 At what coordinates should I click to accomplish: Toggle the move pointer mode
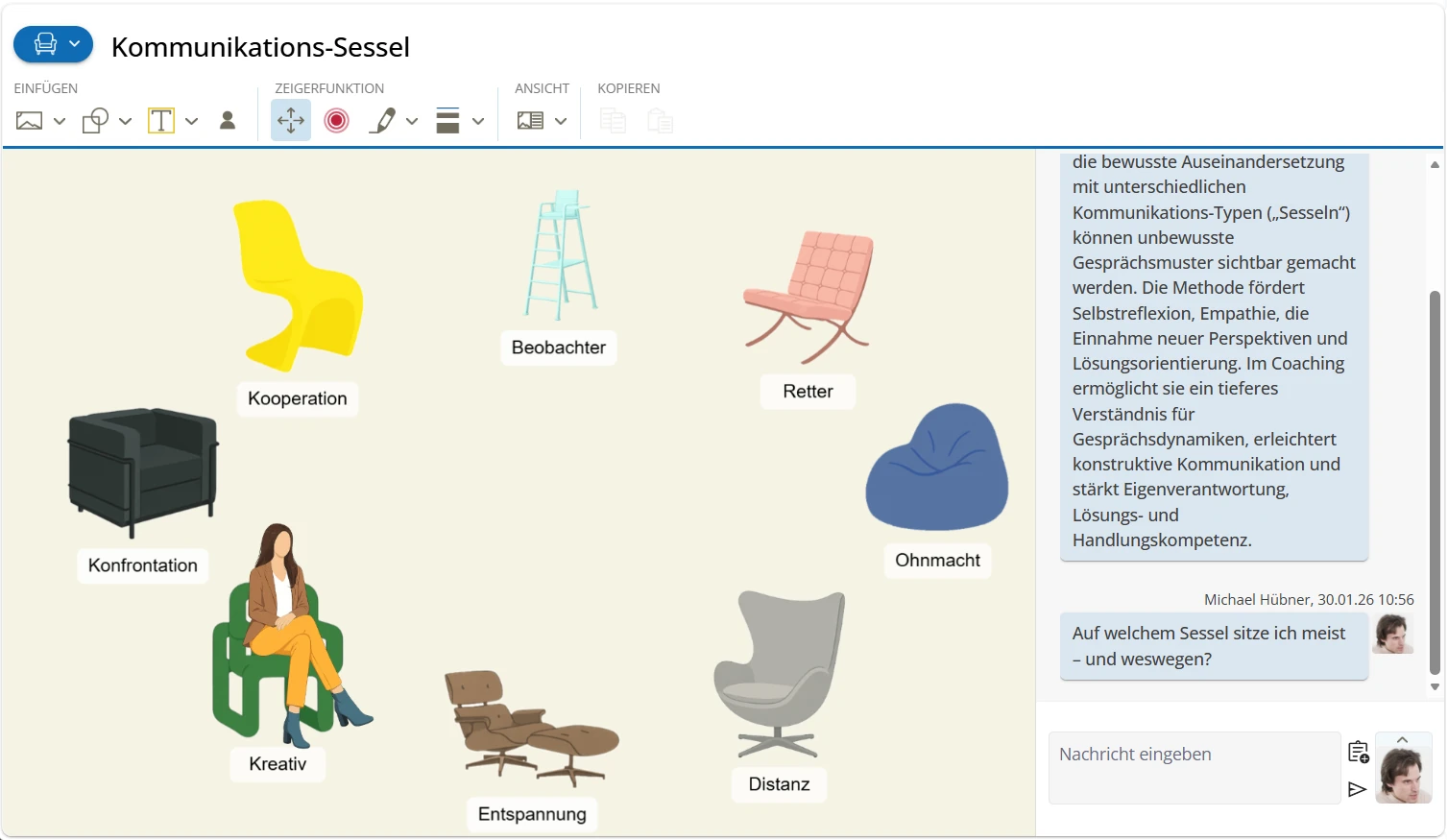point(291,121)
